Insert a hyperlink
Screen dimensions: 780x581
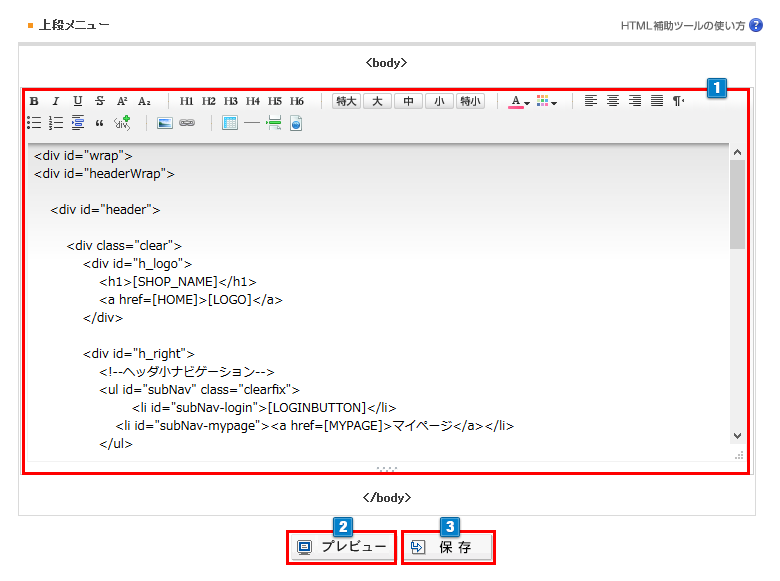point(187,123)
